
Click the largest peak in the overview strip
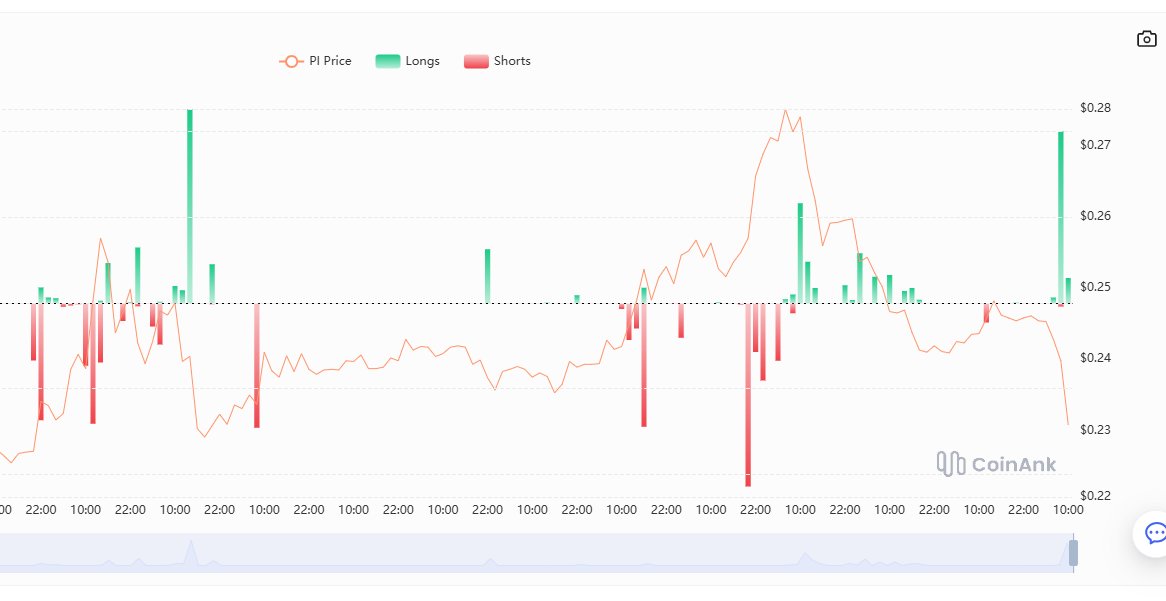tap(190, 547)
